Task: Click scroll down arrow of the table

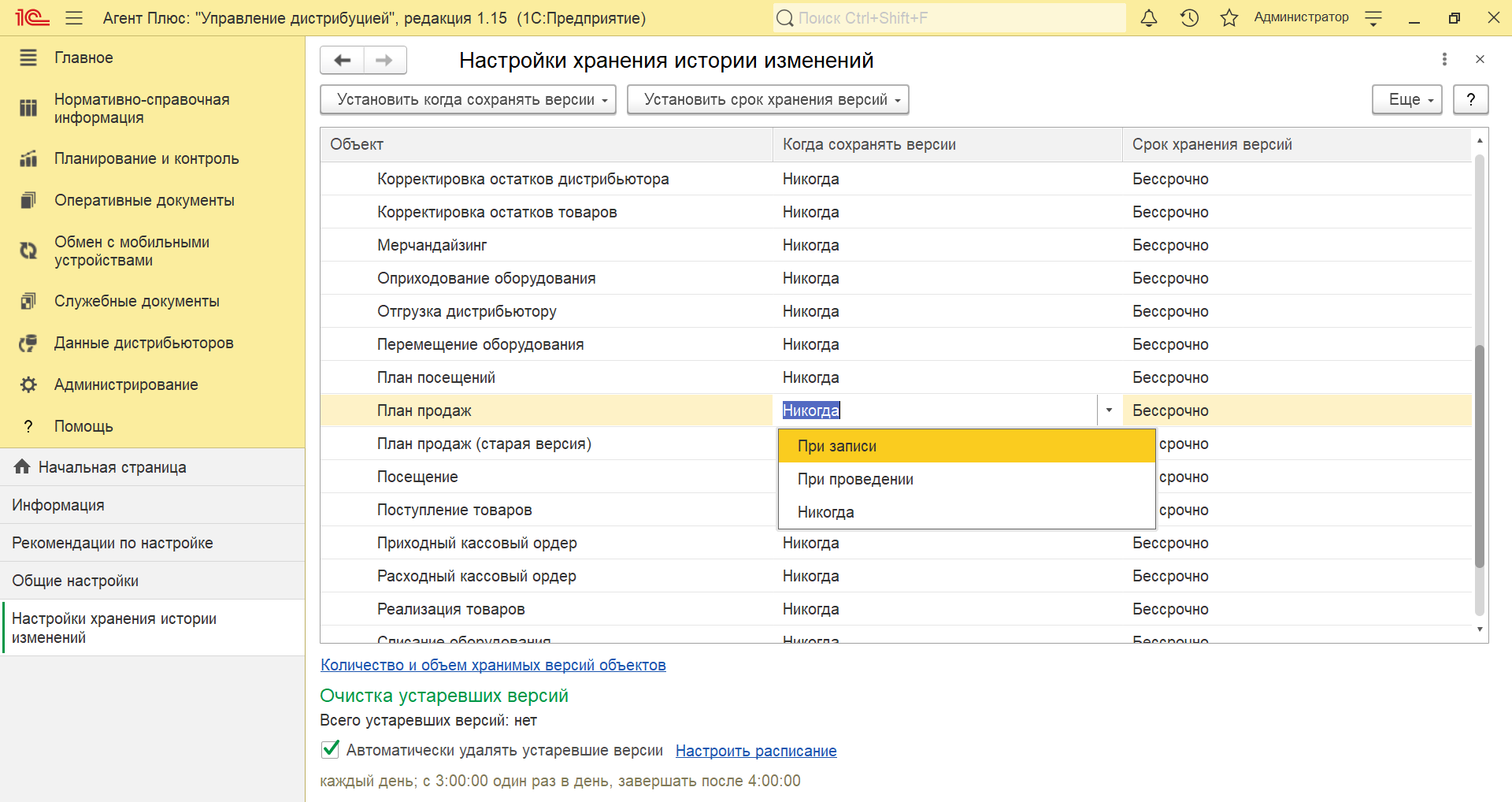Action: point(1480,629)
